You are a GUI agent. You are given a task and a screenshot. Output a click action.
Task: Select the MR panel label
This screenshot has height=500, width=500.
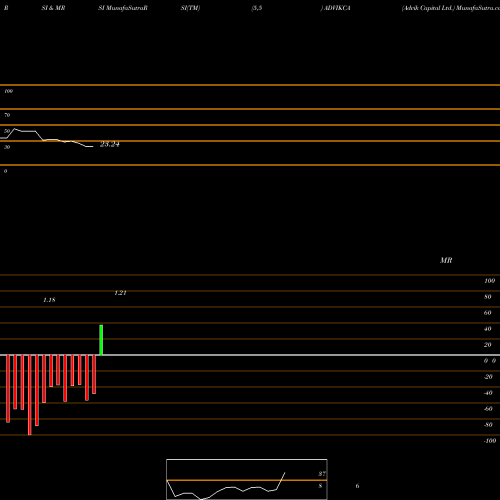click(446, 260)
